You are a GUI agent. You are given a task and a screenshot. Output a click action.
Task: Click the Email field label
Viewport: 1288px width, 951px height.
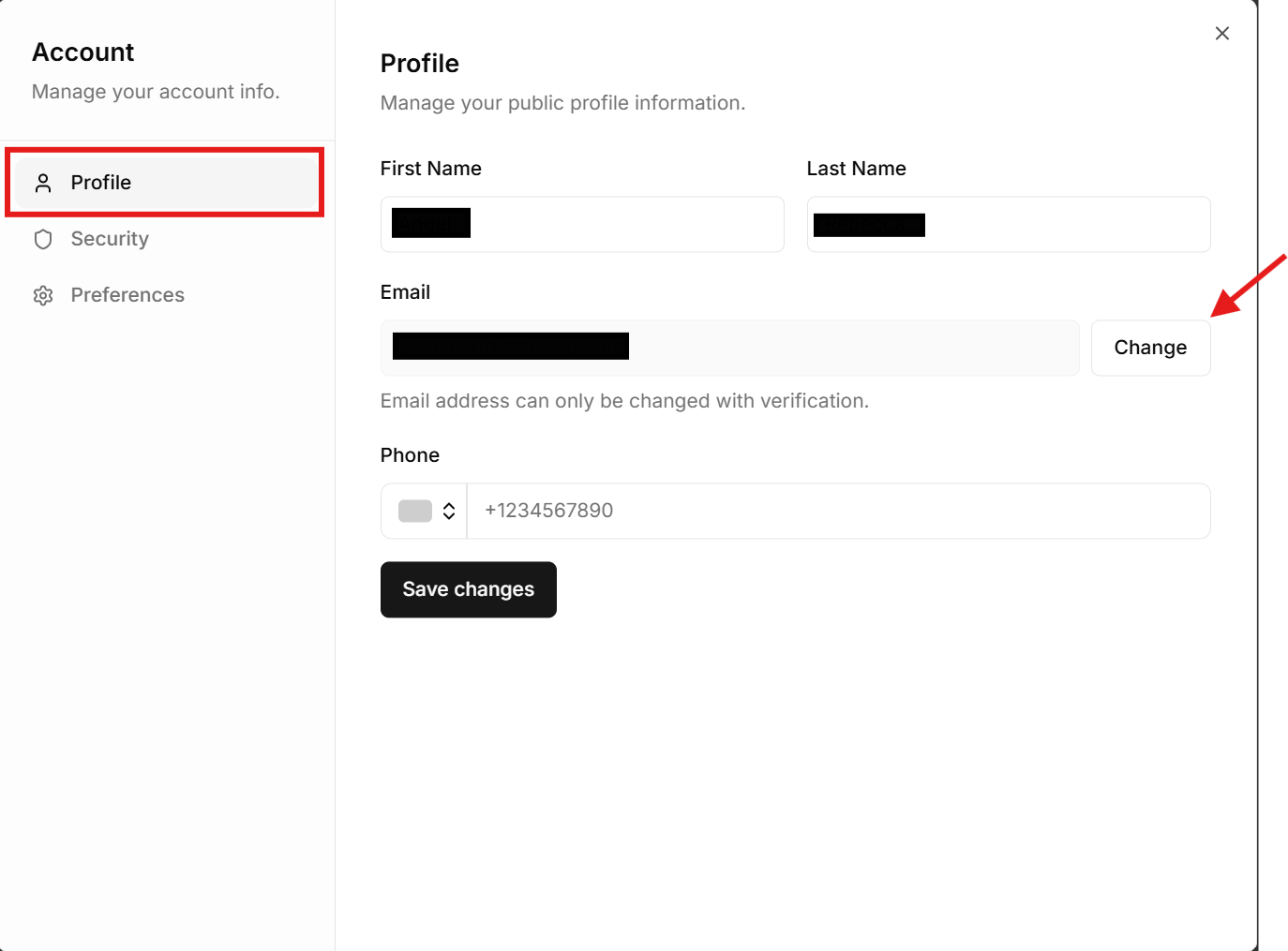click(405, 292)
